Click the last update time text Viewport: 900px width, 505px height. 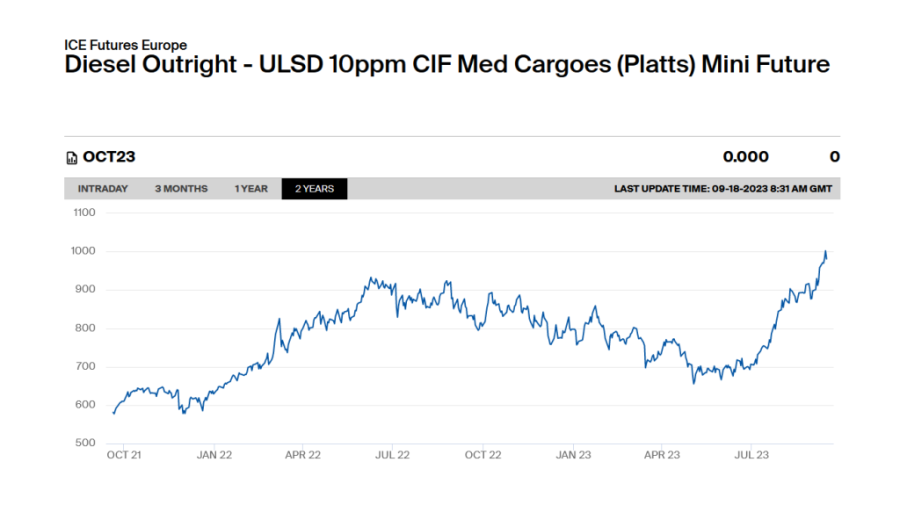click(x=722, y=189)
